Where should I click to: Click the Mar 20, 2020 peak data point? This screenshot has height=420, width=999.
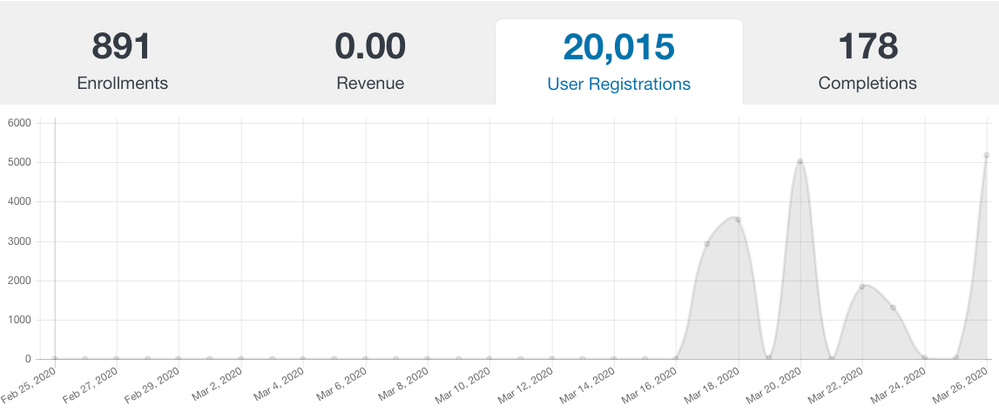coord(800,162)
